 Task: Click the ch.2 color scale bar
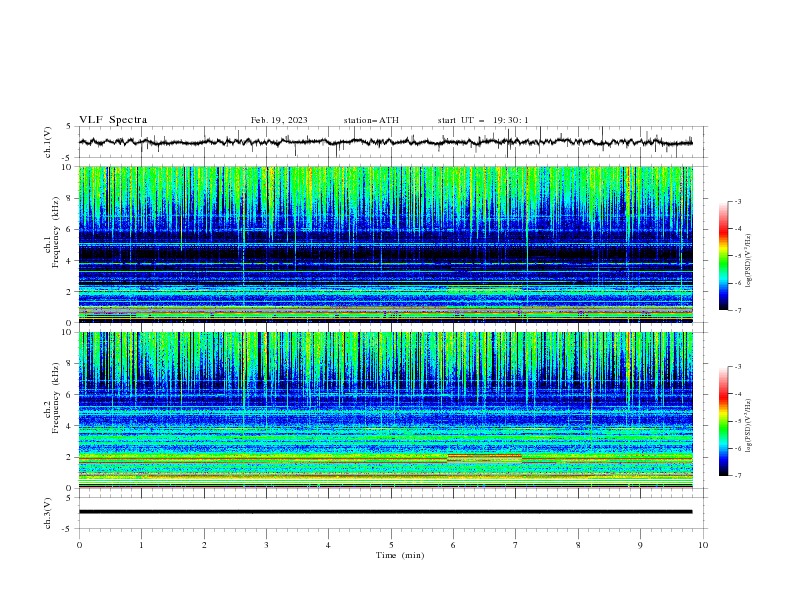(x=724, y=421)
